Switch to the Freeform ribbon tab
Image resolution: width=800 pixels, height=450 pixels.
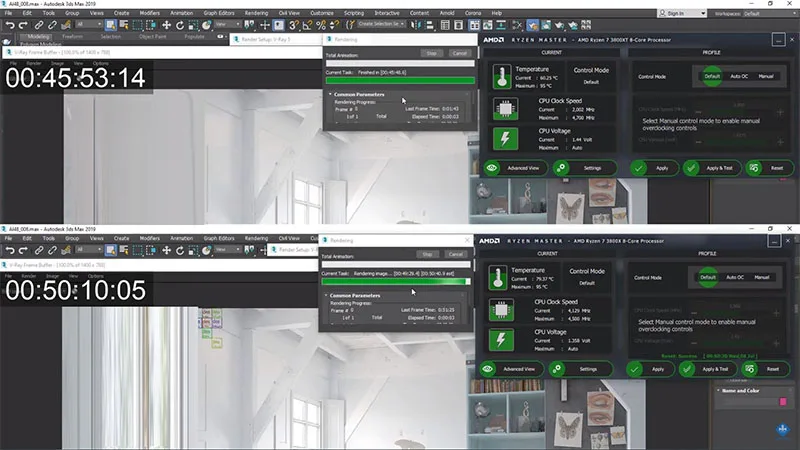pyautogui.click(x=72, y=37)
